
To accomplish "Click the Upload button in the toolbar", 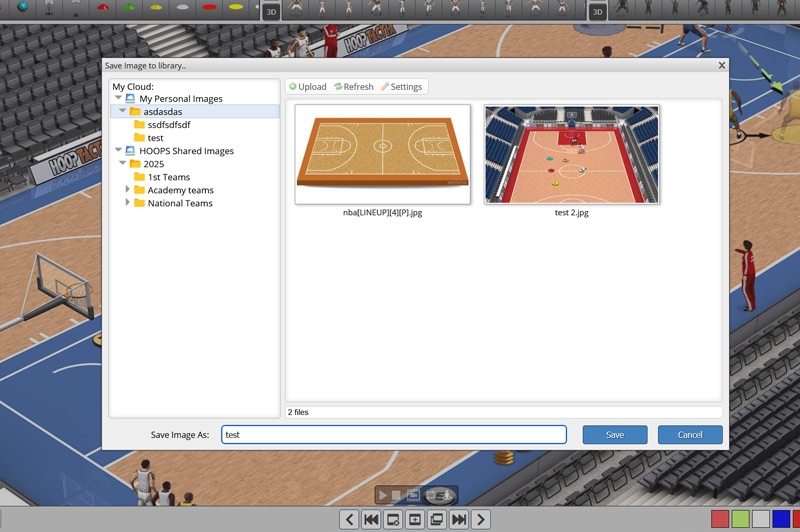I will click(308, 87).
